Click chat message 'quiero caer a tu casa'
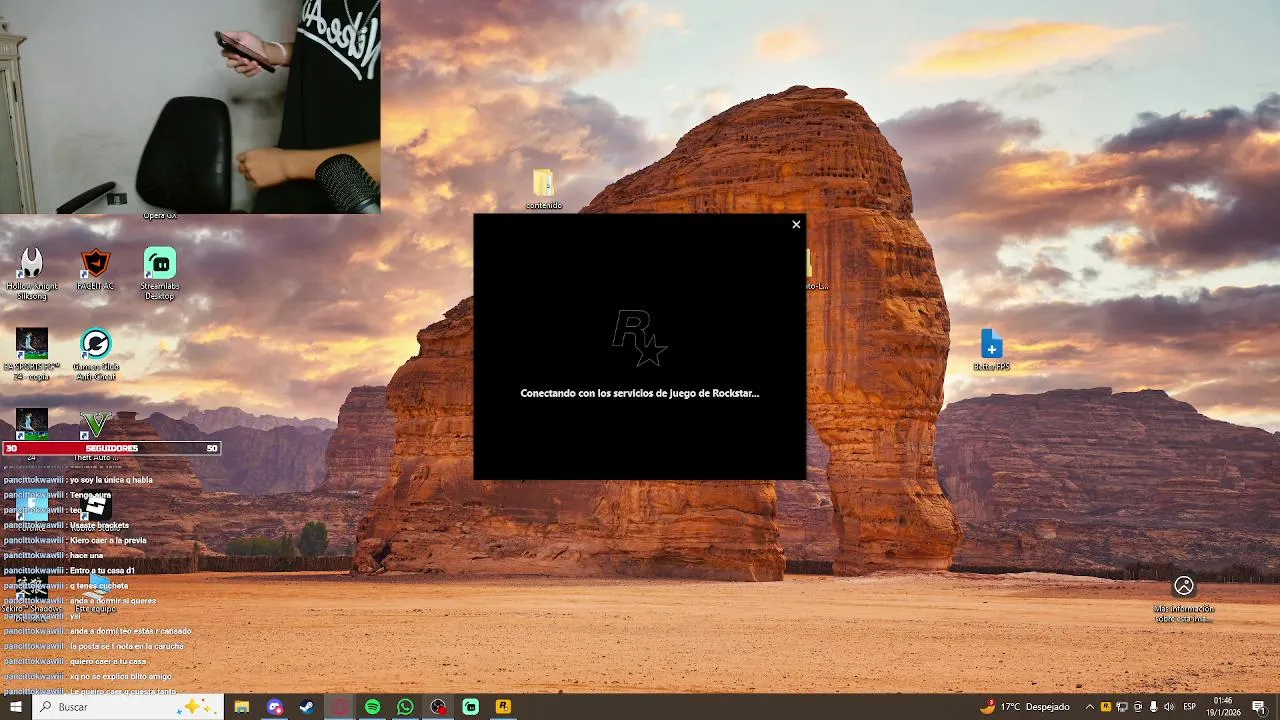This screenshot has height=720, width=1280. pos(107,661)
